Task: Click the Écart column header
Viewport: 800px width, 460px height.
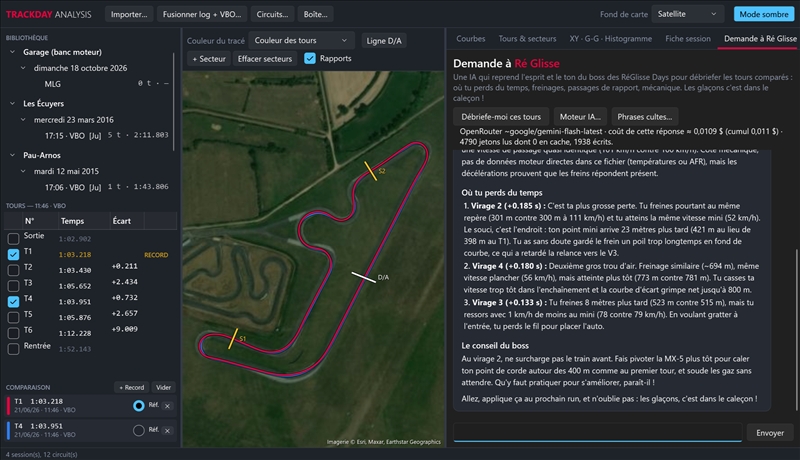Action: tap(121, 221)
